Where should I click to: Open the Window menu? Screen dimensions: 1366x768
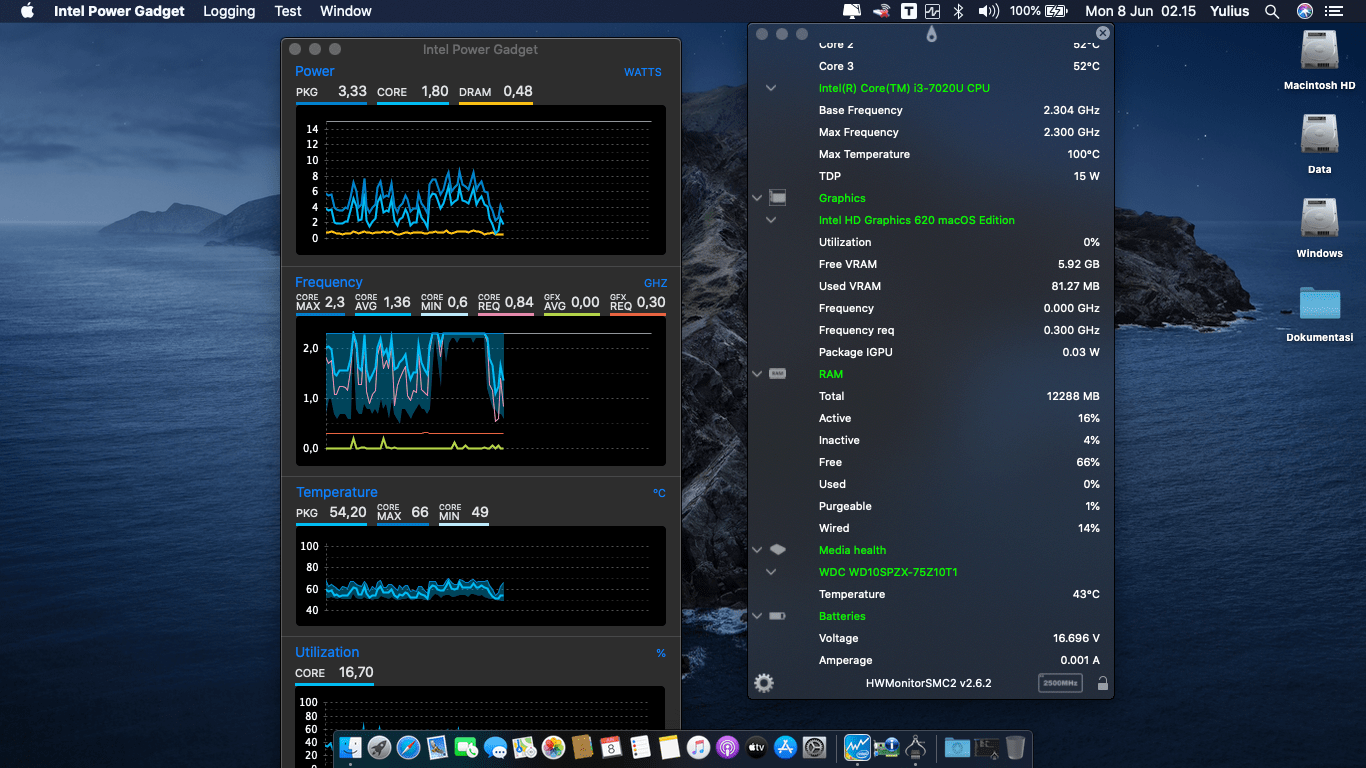point(346,11)
